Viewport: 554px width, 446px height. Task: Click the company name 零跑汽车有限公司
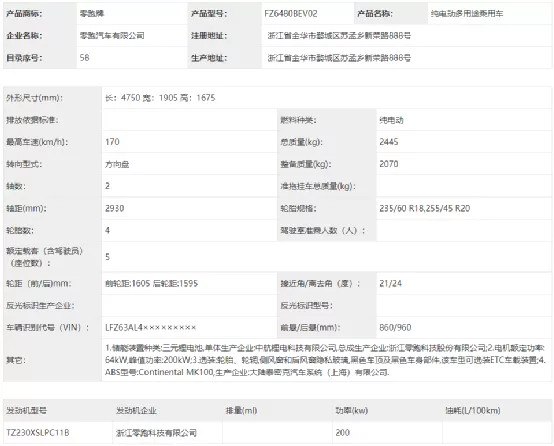[x=112, y=36]
